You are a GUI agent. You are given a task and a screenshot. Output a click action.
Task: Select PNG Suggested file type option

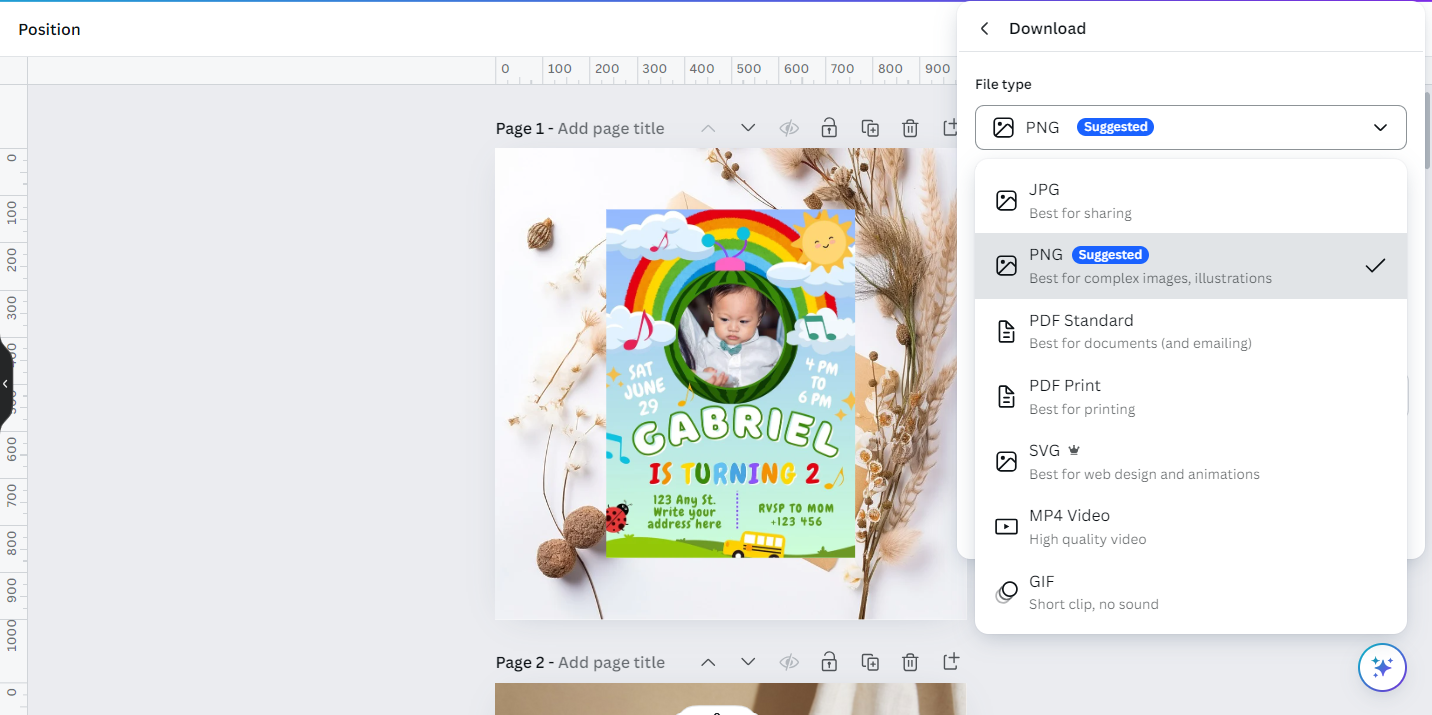[x=1190, y=266]
